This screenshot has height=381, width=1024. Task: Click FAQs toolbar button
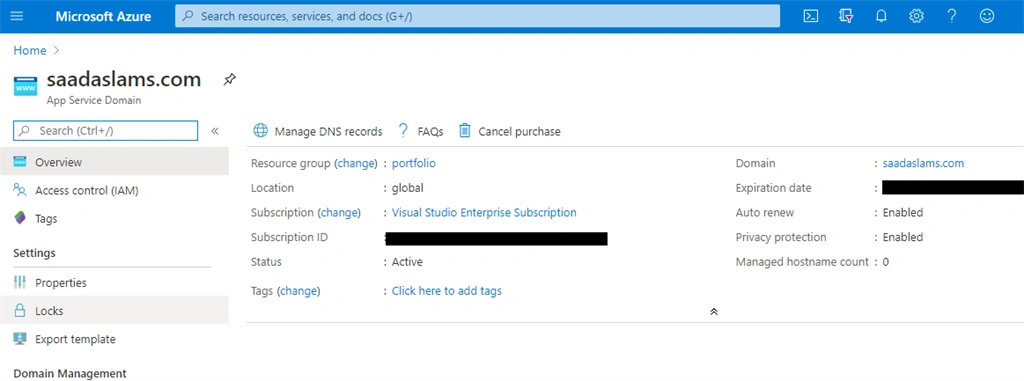[421, 131]
